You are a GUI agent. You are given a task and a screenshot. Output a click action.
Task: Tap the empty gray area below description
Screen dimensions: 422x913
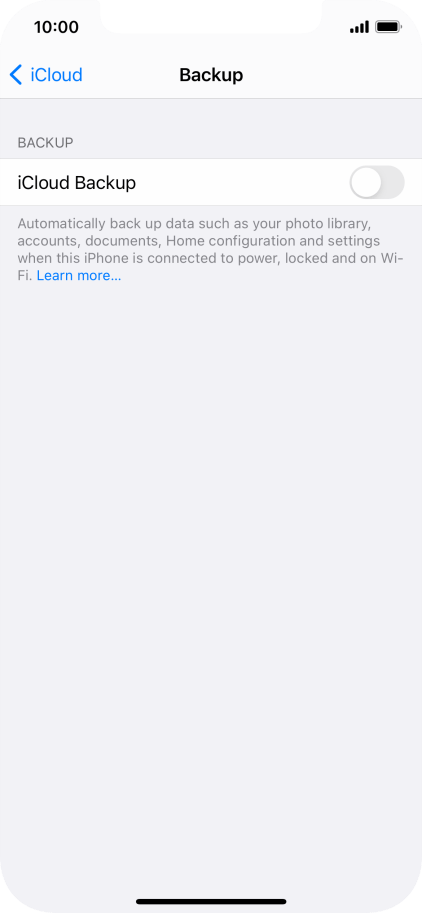[x=211, y=582]
